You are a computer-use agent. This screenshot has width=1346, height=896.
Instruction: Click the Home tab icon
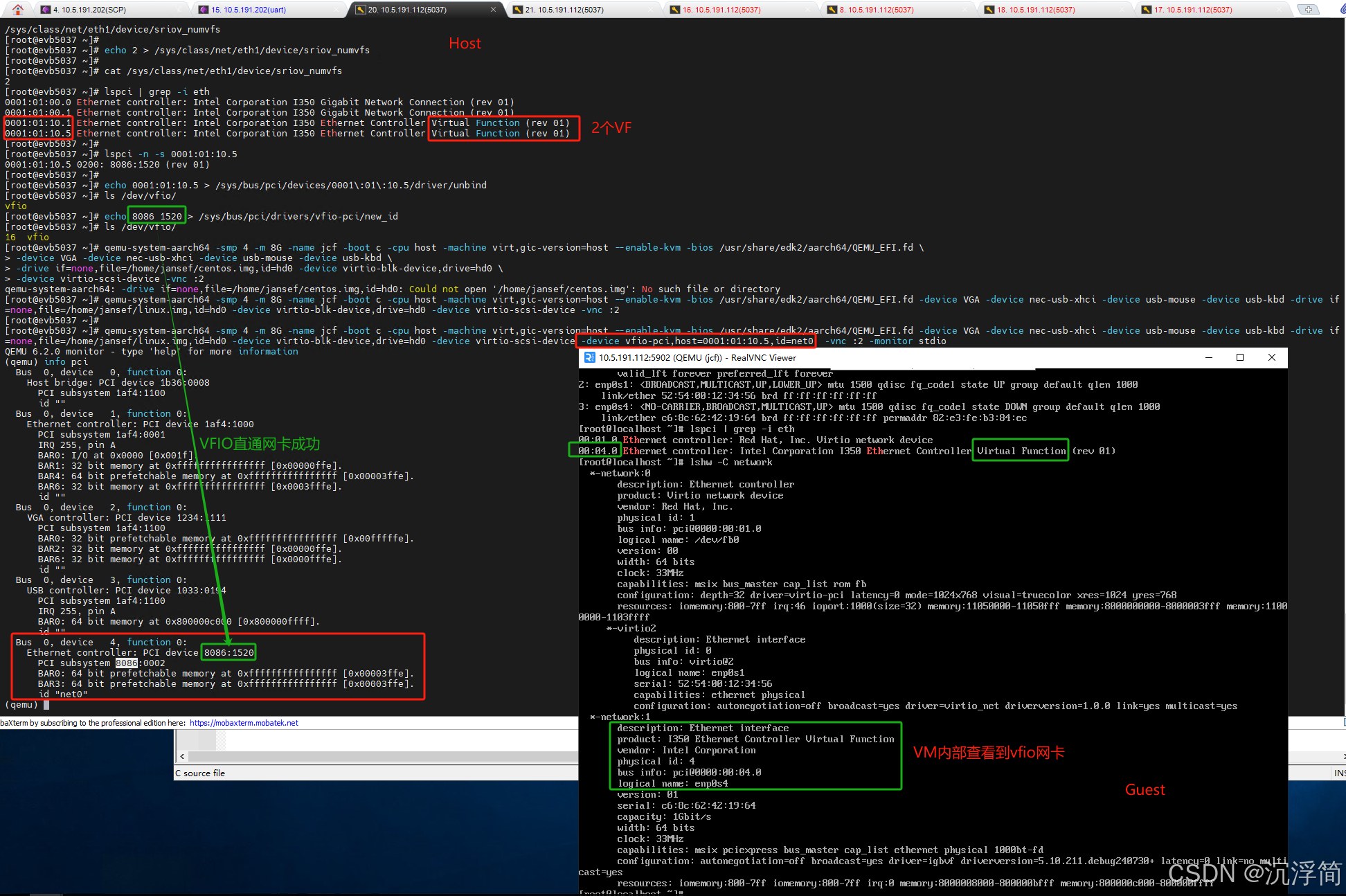pyautogui.click(x=18, y=9)
